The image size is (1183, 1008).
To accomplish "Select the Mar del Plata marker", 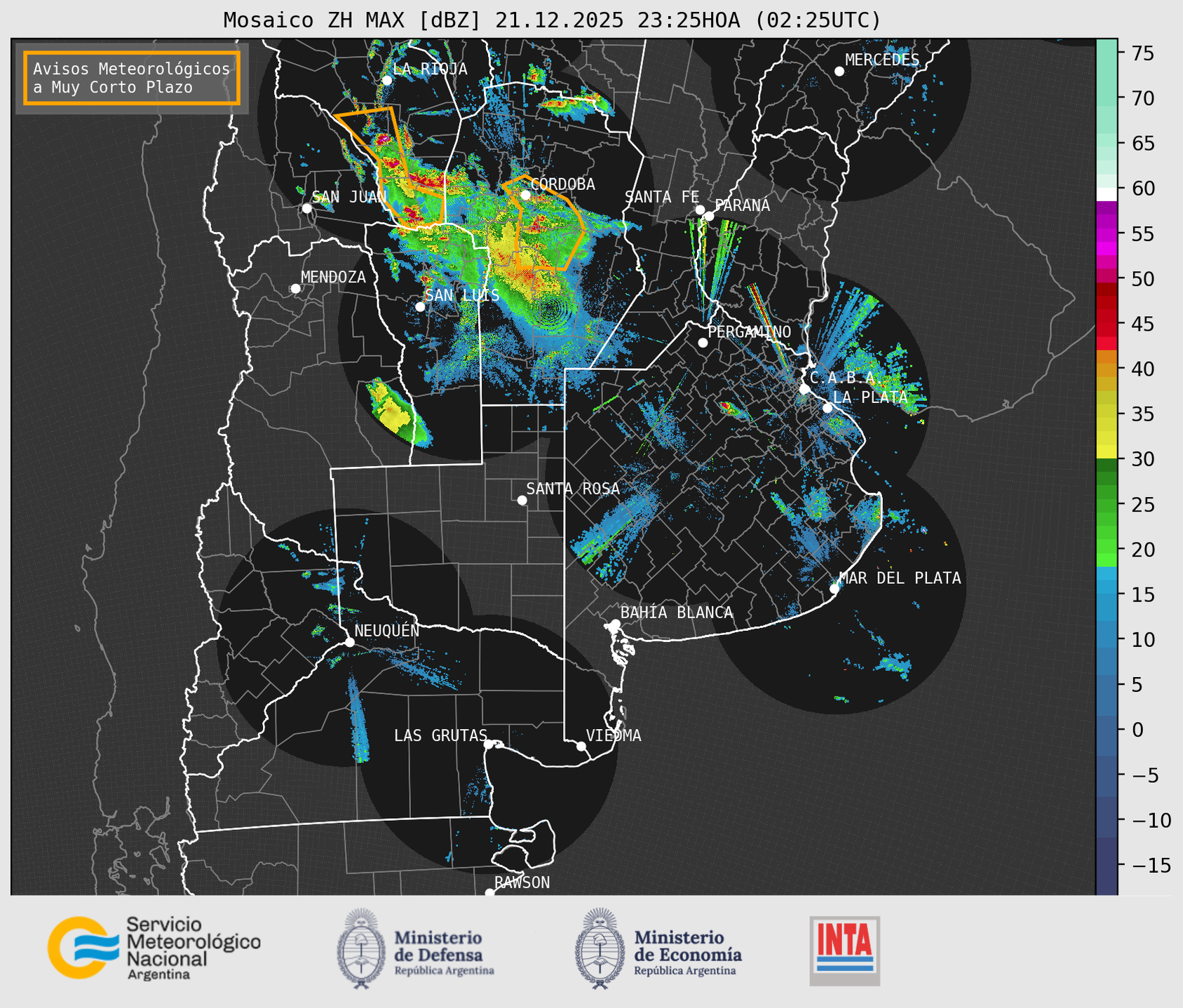I will point(834,588).
